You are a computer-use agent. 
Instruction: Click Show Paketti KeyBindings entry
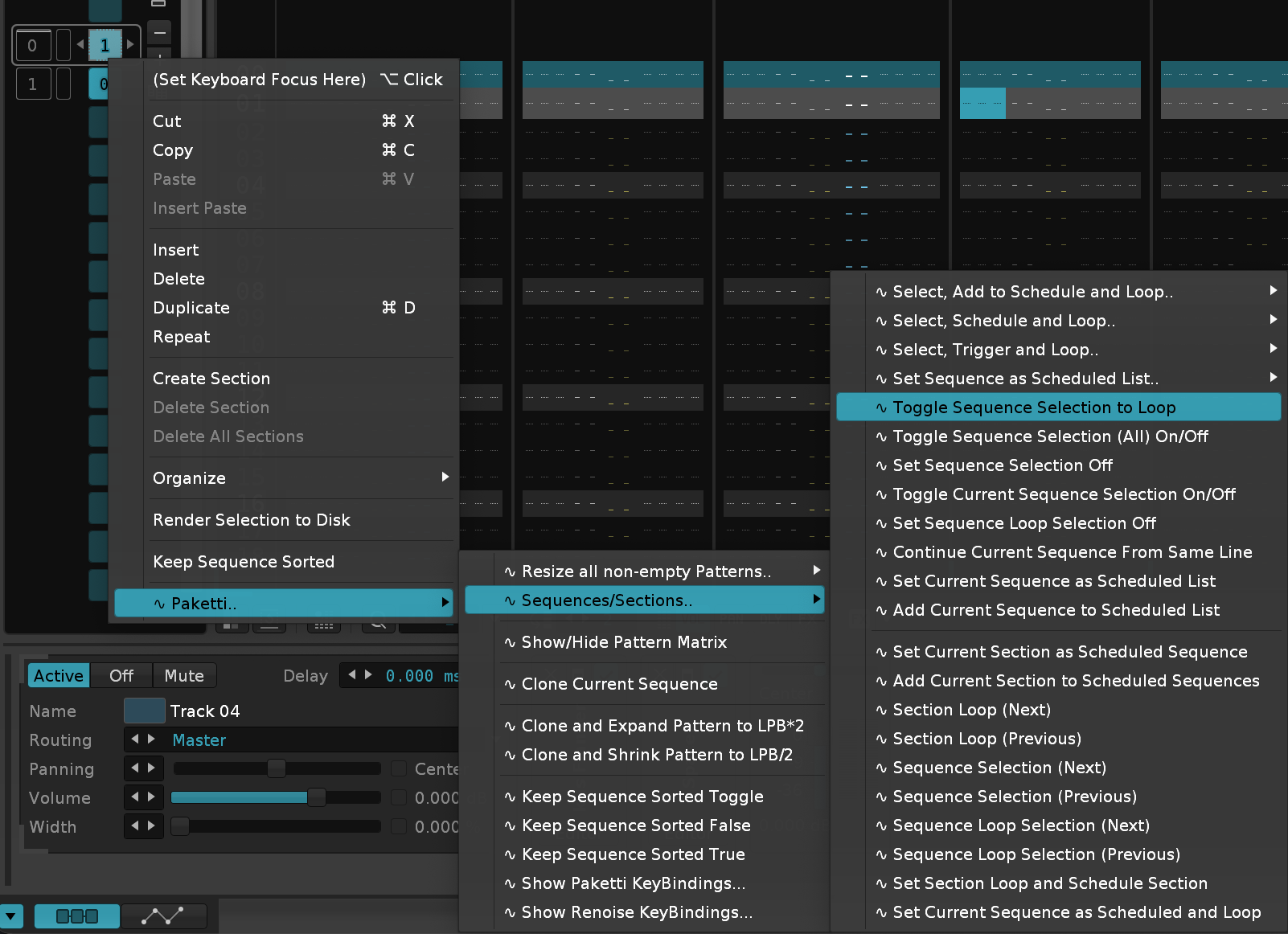[x=633, y=883]
